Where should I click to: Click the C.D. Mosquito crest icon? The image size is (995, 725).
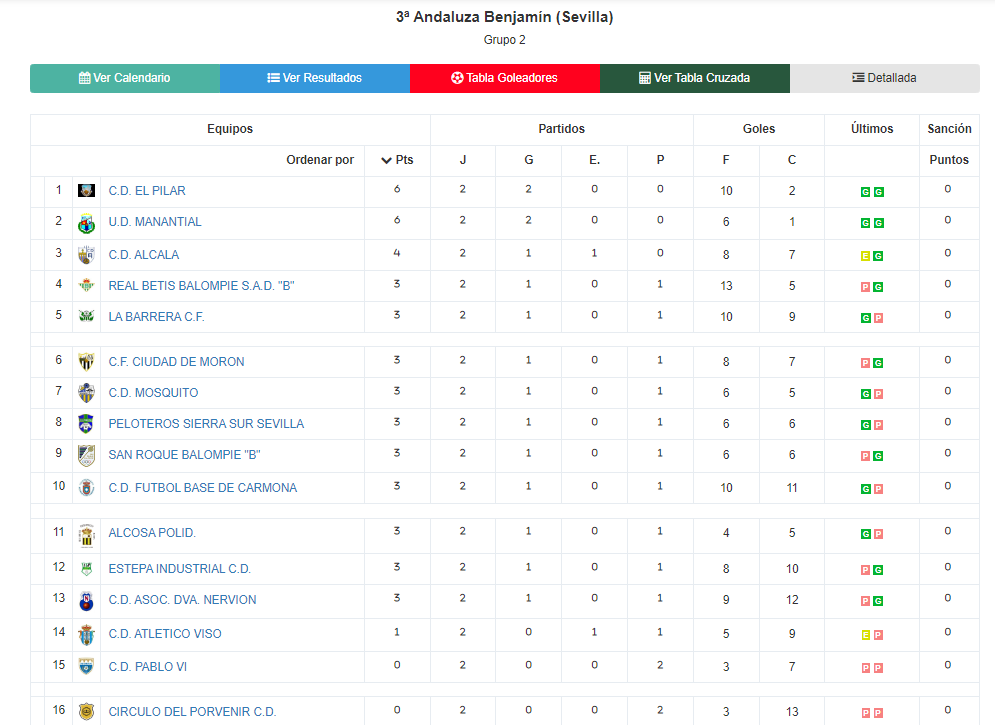point(86,393)
